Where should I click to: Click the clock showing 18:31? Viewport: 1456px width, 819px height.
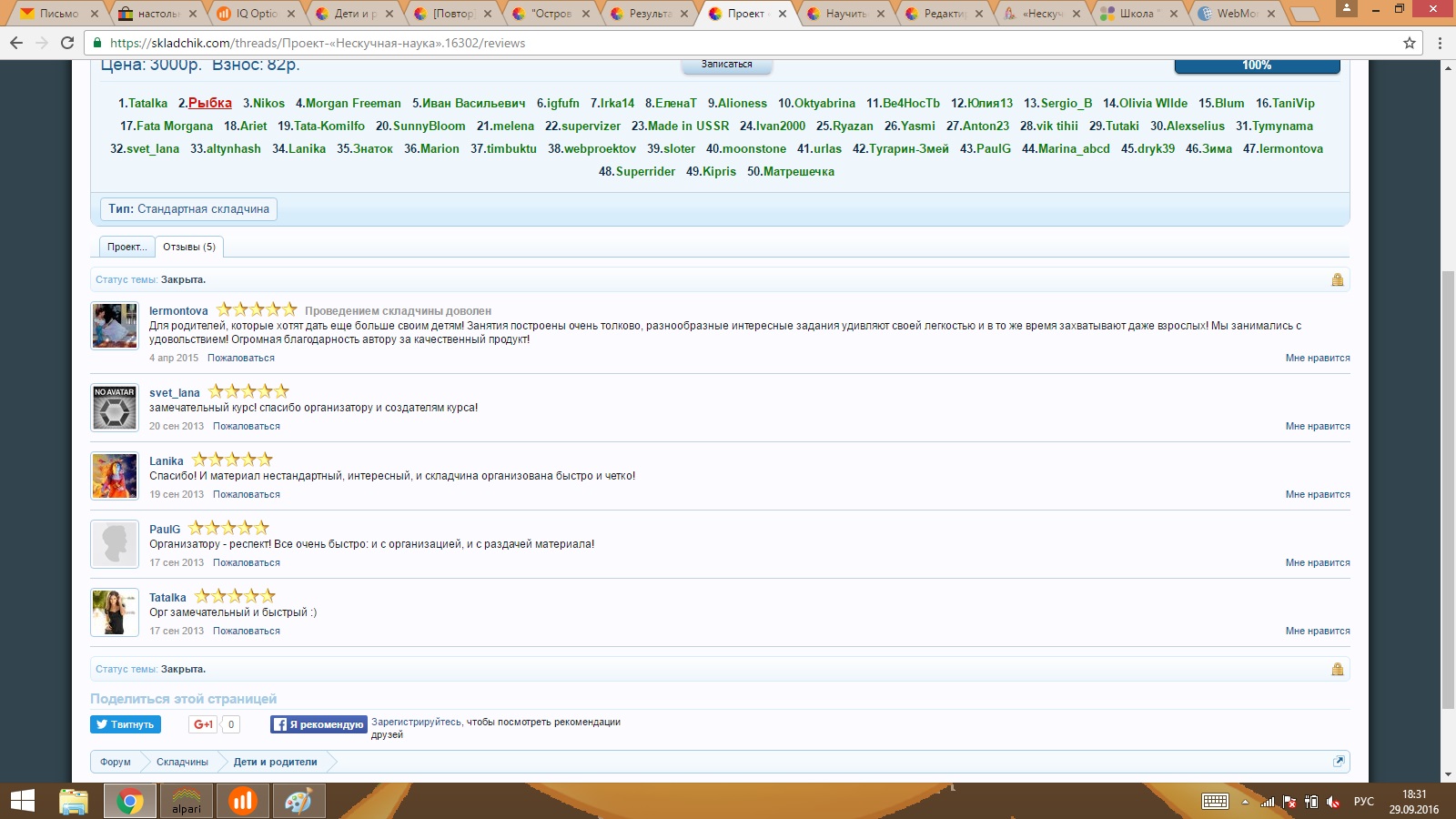tap(1414, 794)
